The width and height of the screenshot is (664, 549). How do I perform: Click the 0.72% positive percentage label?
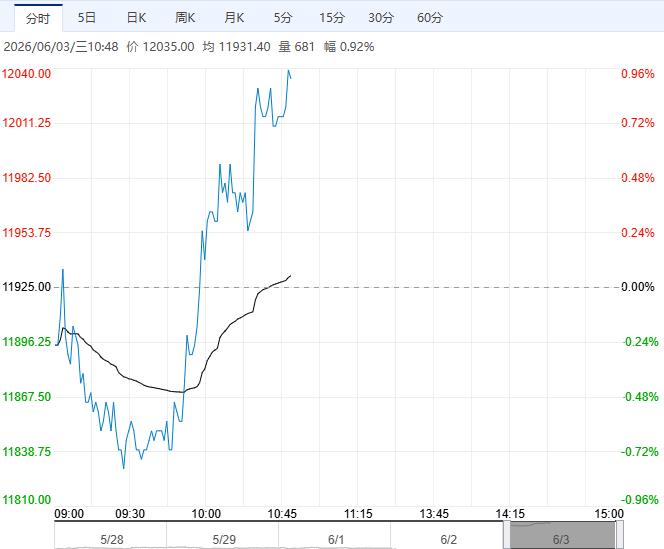click(638, 123)
